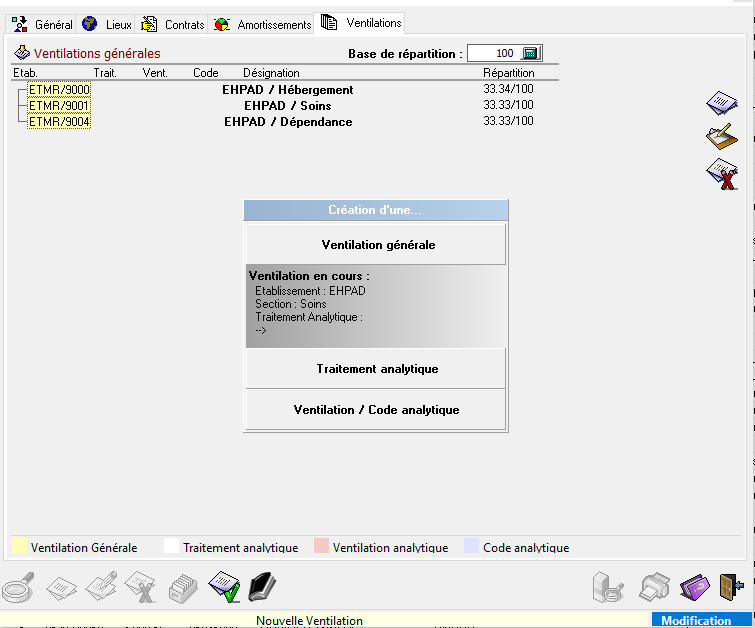Choose Ventilation générale in creation popup
755x628 pixels.
pos(377,244)
